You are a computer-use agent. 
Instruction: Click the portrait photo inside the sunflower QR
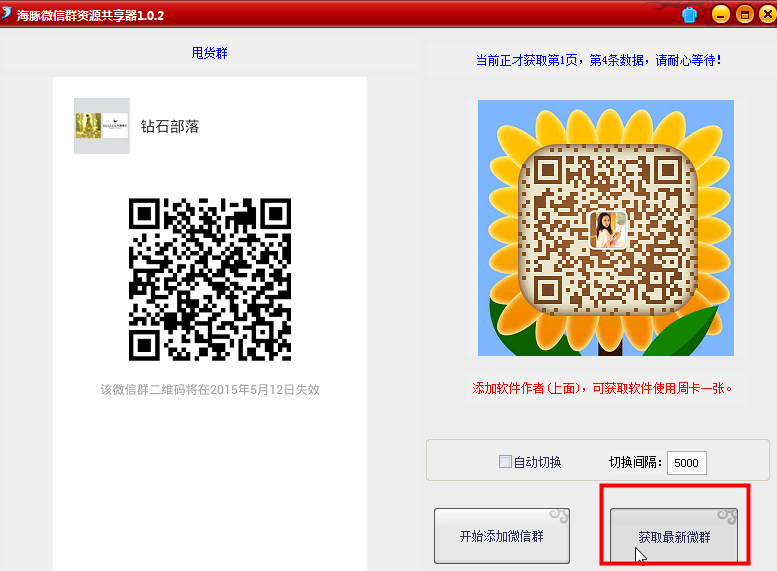click(x=608, y=229)
